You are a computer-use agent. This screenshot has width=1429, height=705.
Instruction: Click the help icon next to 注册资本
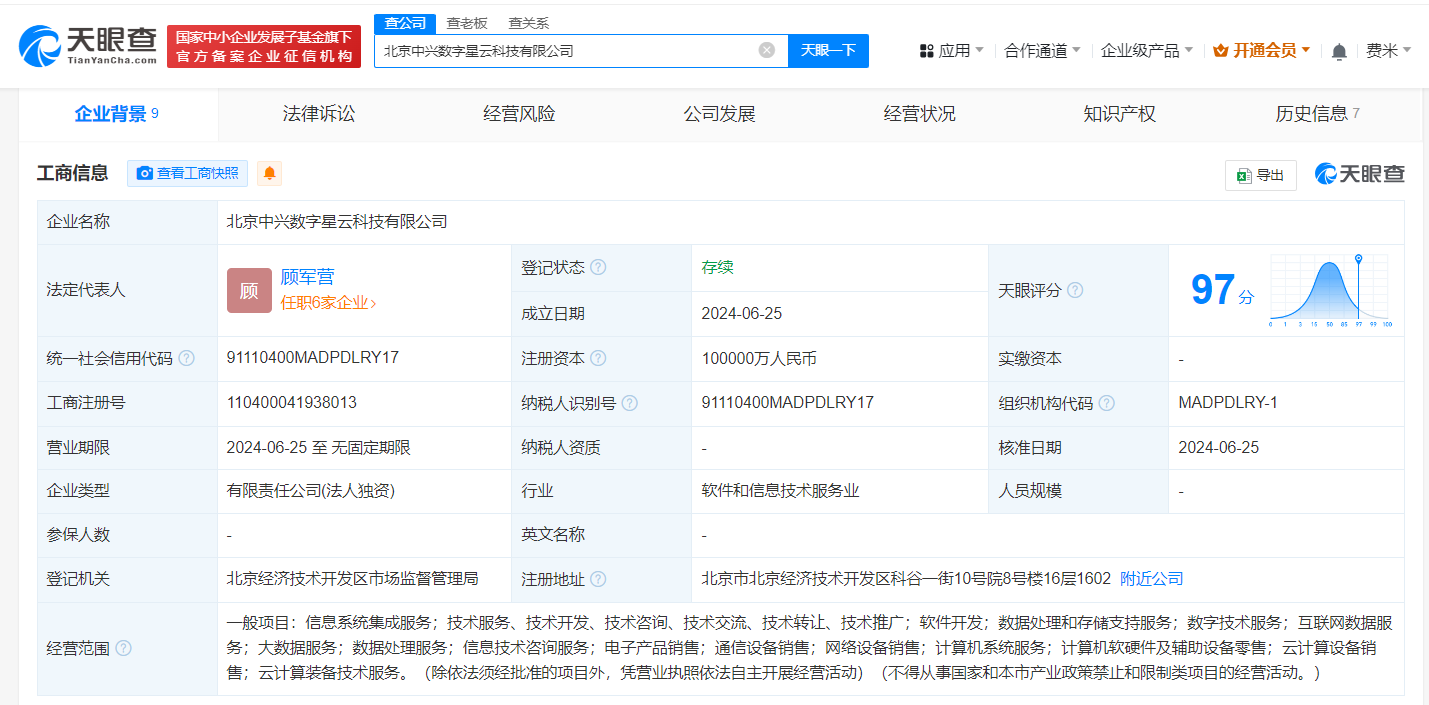[x=600, y=358]
